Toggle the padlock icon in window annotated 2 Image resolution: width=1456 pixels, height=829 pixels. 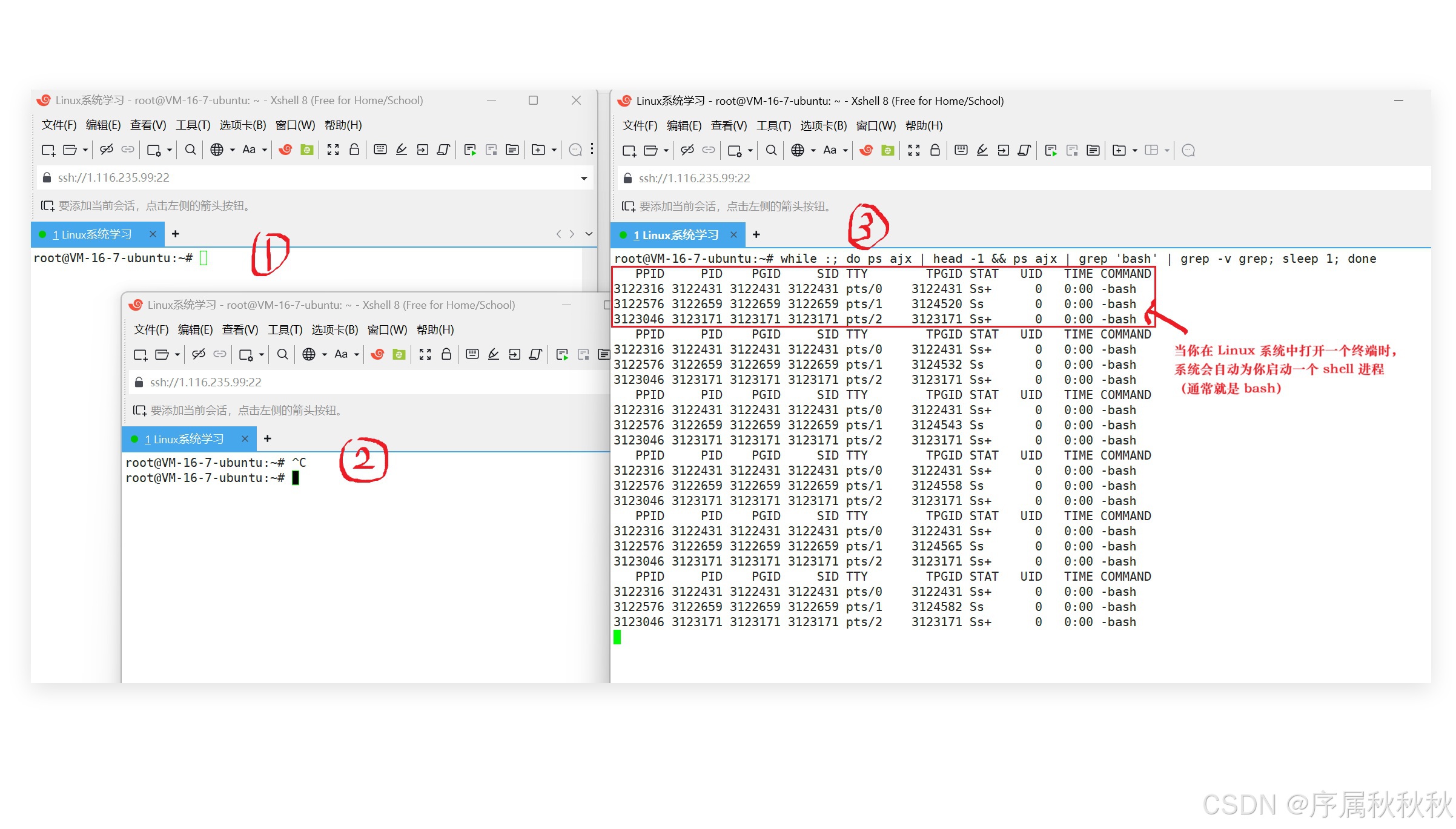pos(446,355)
